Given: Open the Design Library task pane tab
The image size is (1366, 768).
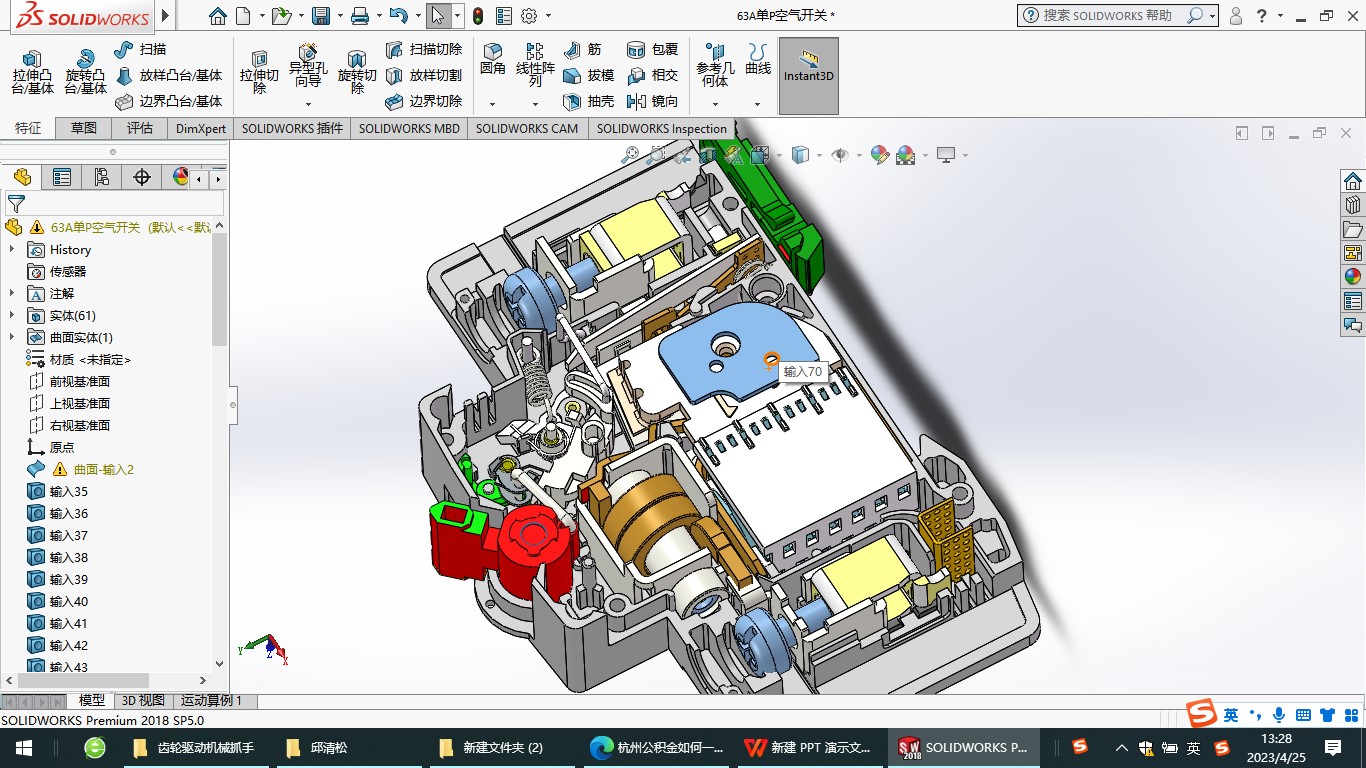Looking at the screenshot, I should (1353, 204).
